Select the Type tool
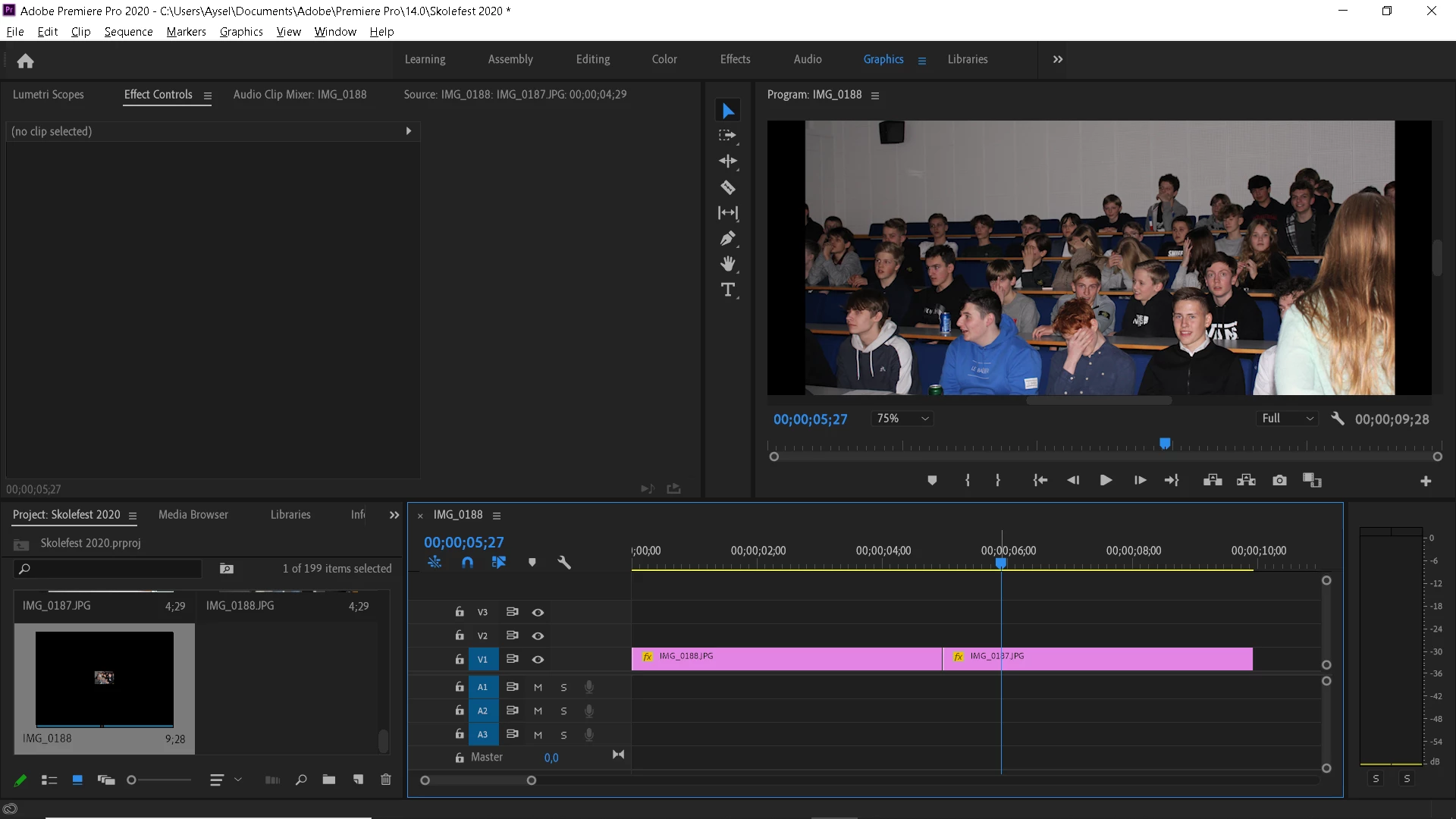 click(x=727, y=290)
